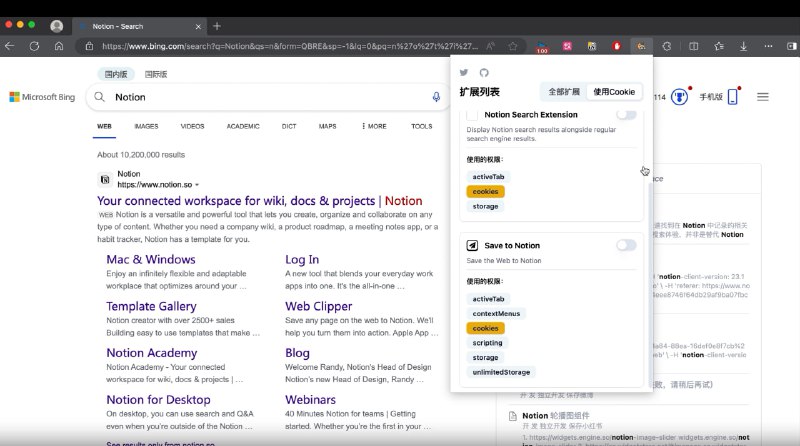This screenshot has width=800, height=446.
Task: Open the Blog link
Action: [x=297, y=353]
